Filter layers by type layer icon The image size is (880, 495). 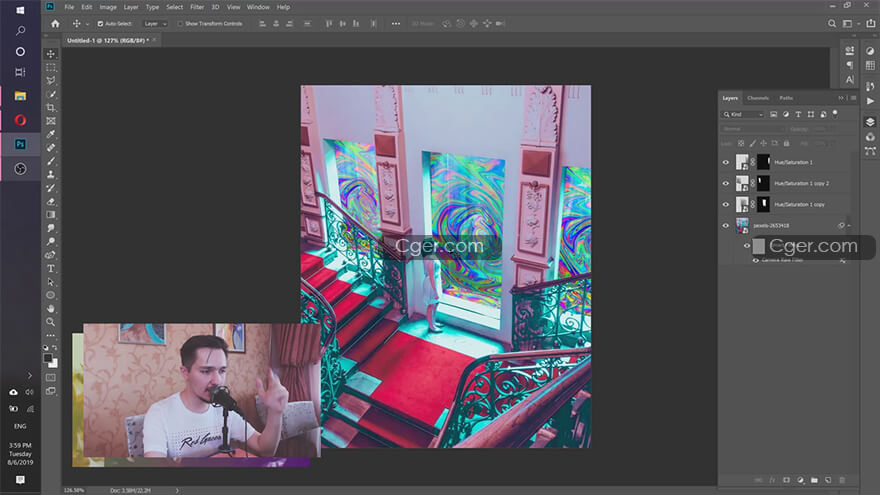point(798,114)
